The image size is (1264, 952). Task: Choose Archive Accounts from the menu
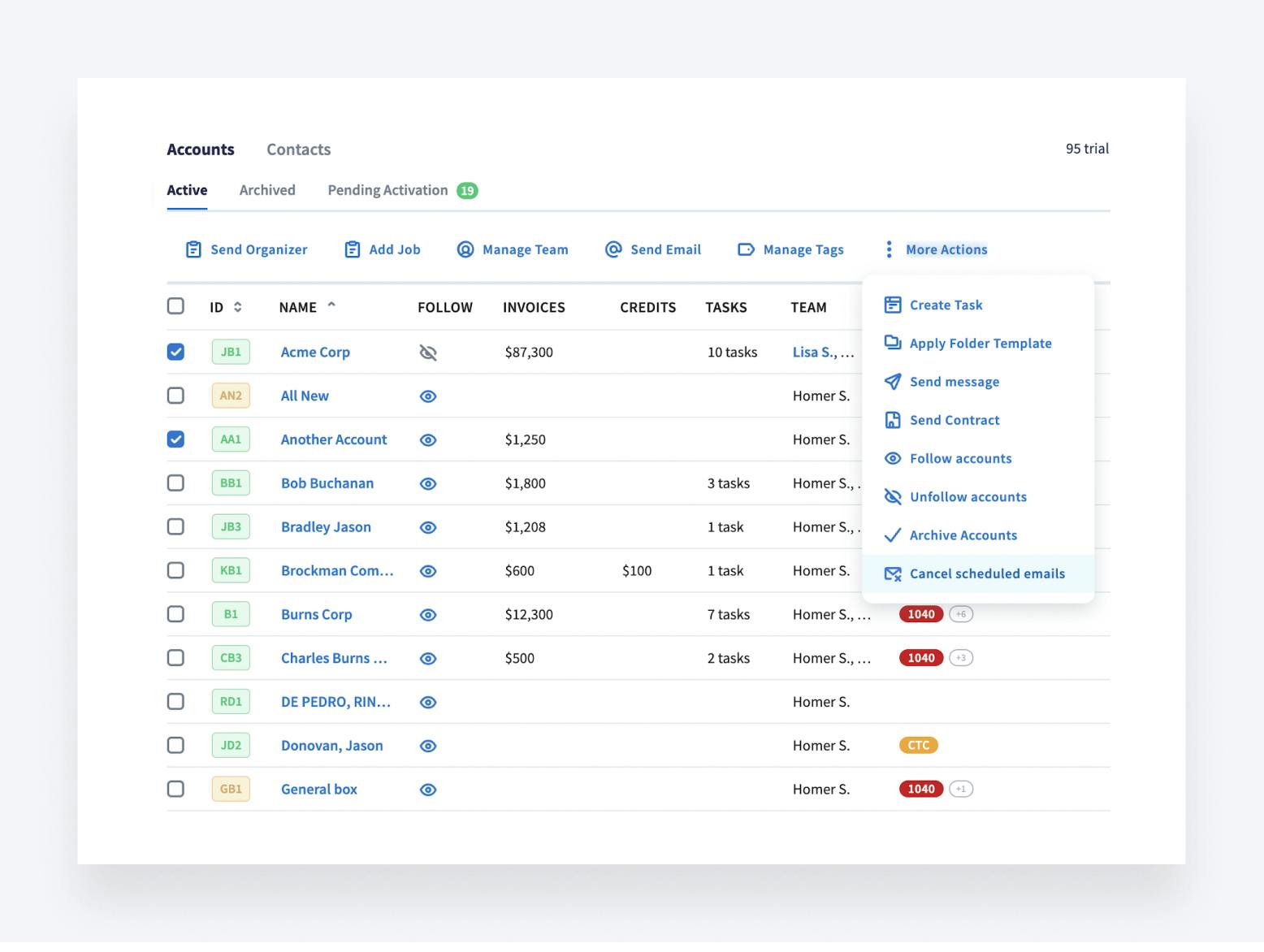tap(963, 535)
